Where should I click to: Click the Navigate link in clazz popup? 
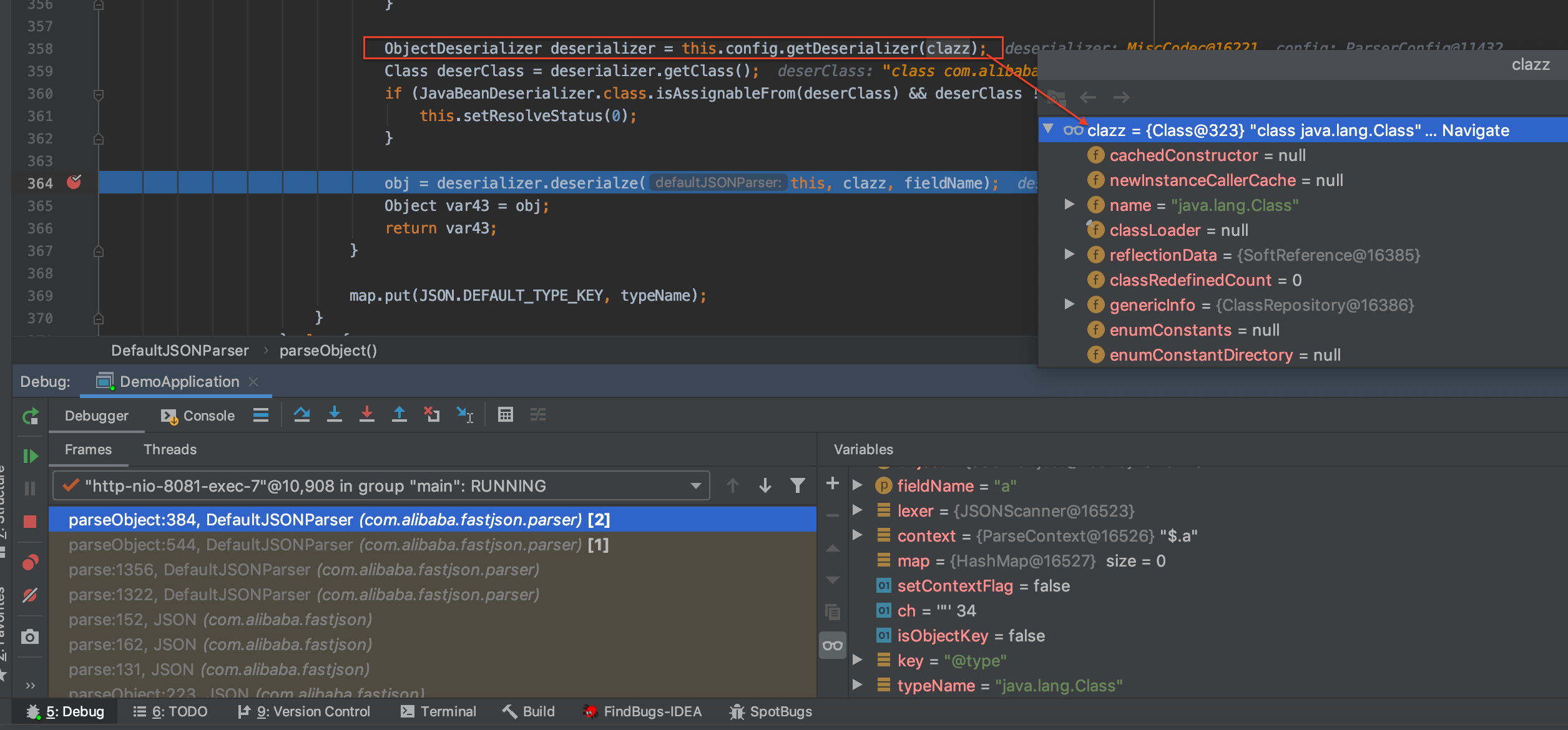pyautogui.click(x=1476, y=130)
